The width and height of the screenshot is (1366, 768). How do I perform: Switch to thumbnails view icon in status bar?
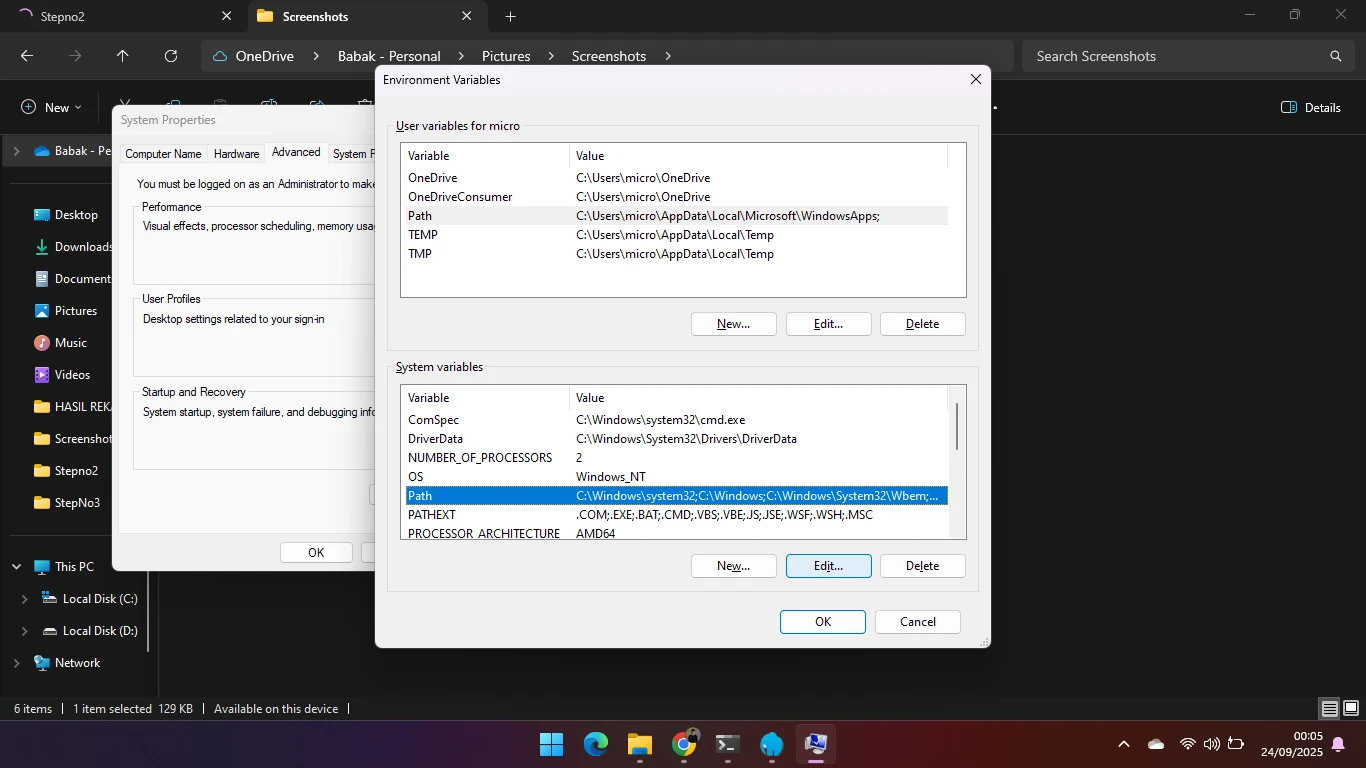click(1351, 709)
